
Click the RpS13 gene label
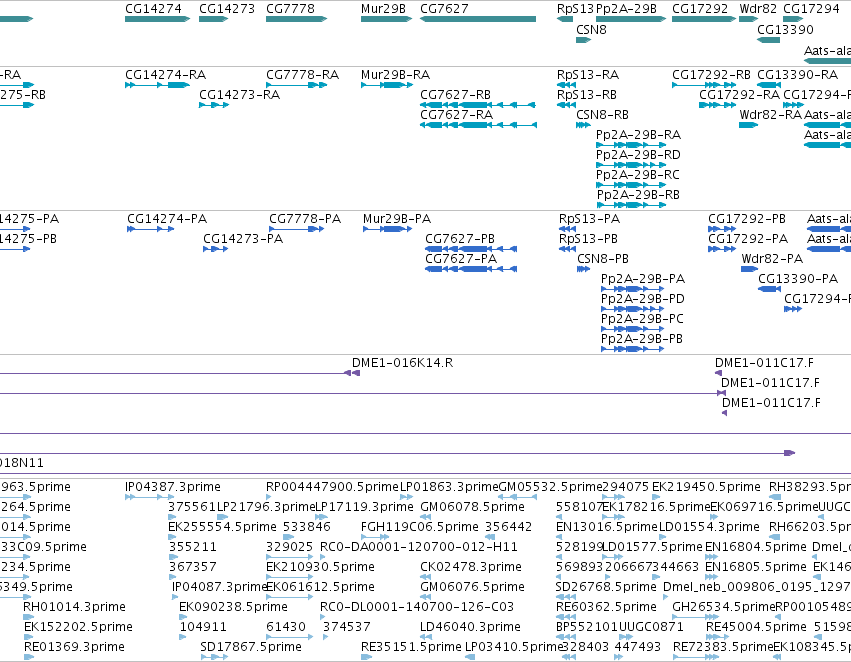(575, 9)
